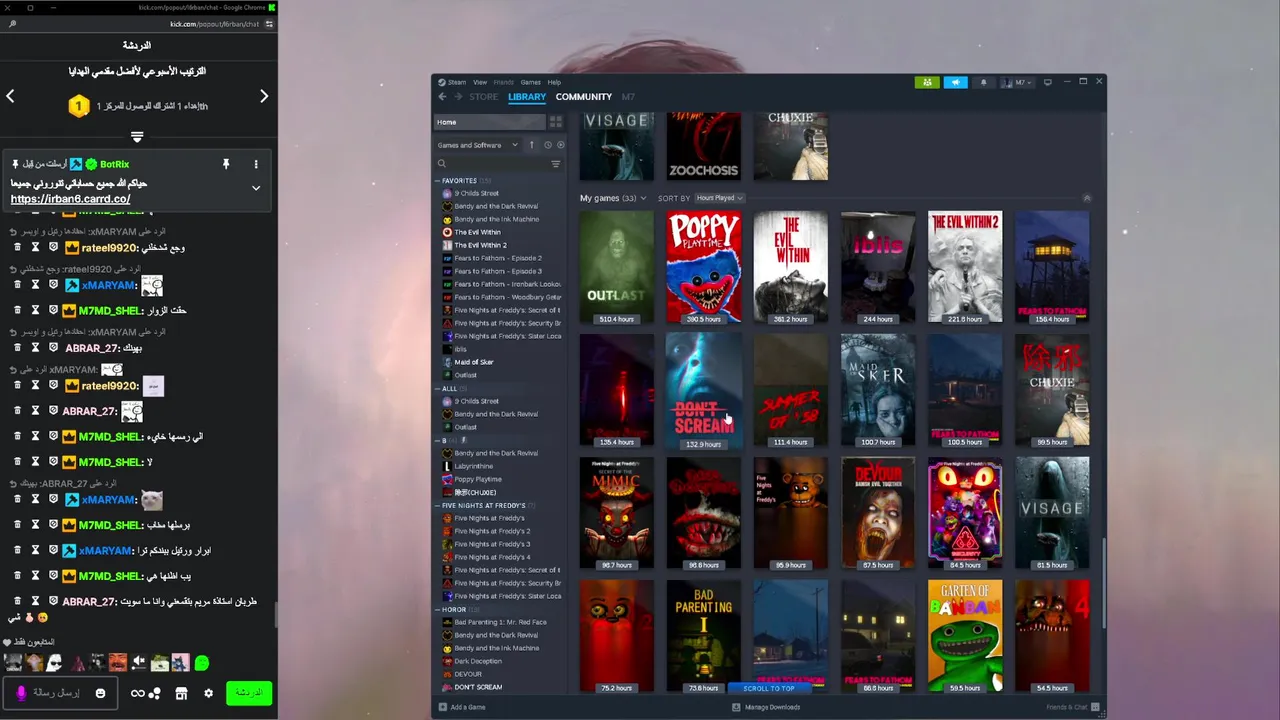Image resolution: width=1280 pixels, height=720 pixels.
Task: Open Outlast cover with 510.4 hours
Action: (617, 266)
